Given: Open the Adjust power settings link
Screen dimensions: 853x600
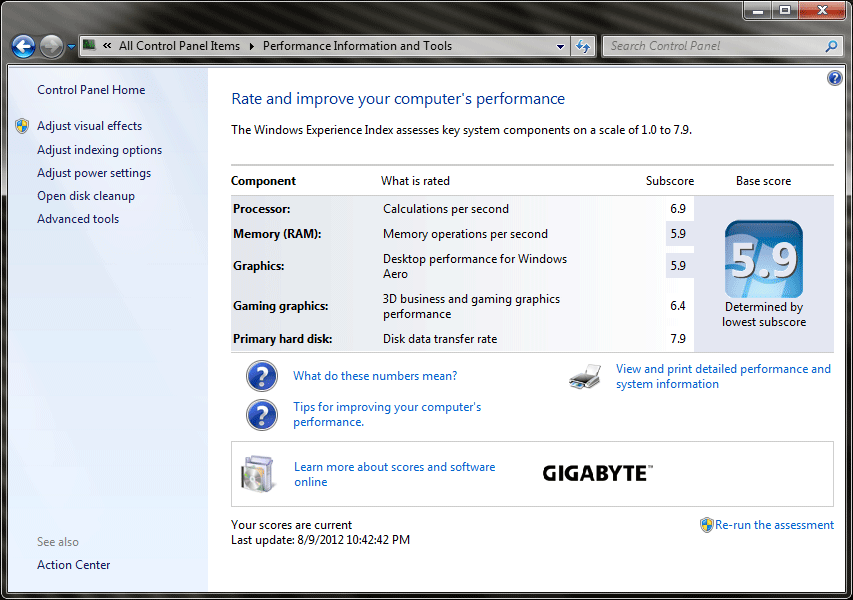Looking at the screenshot, I should tap(93, 172).
